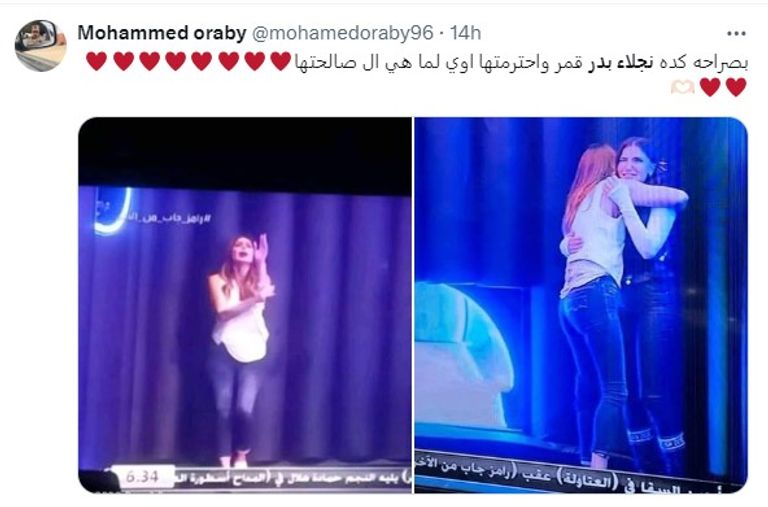The width and height of the screenshot is (768, 507).
Task: Open the @mohamedoraby96 handle link
Action: point(342,33)
